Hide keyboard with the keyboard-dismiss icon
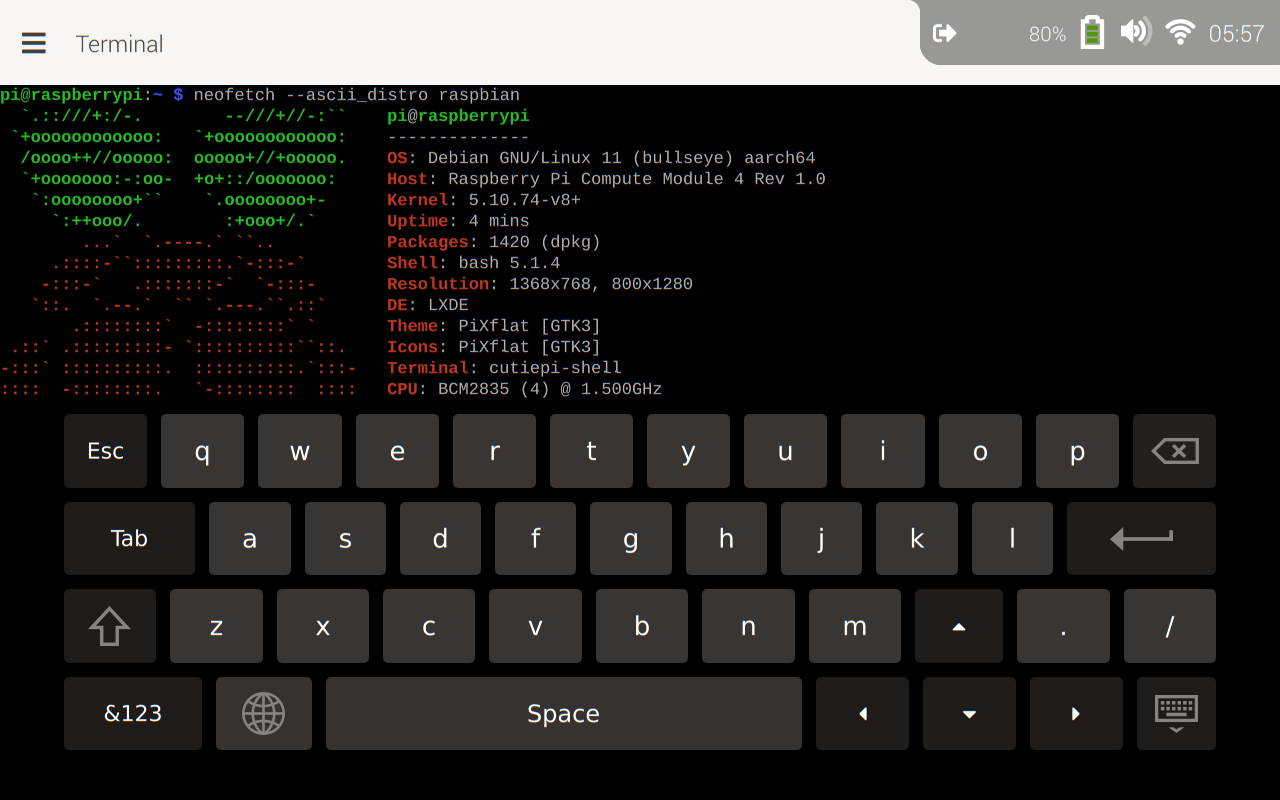1280x800 pixels. point(1176,713)
